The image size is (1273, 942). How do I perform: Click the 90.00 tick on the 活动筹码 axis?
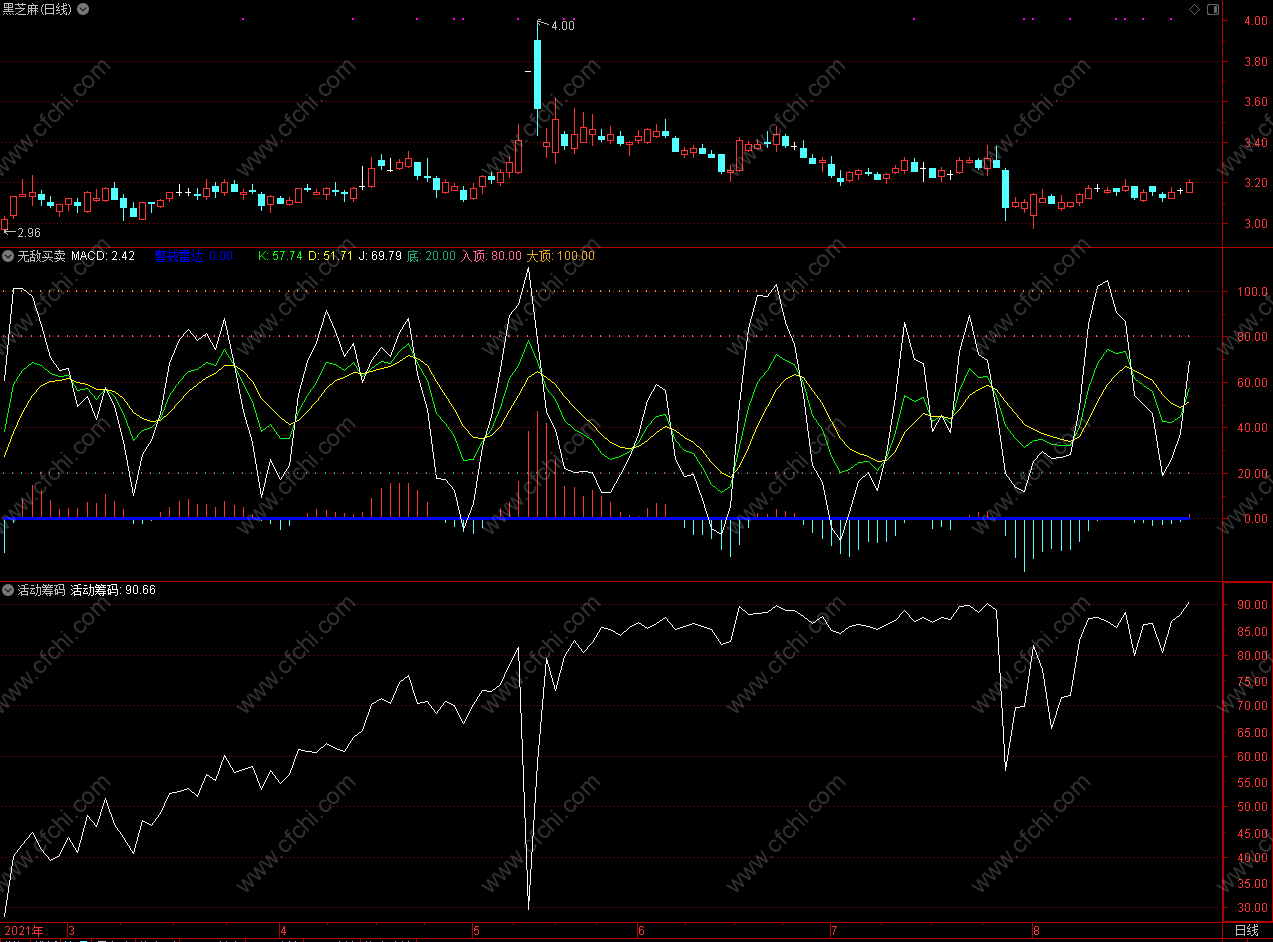pyautogui.click(x=1250, y=605)
